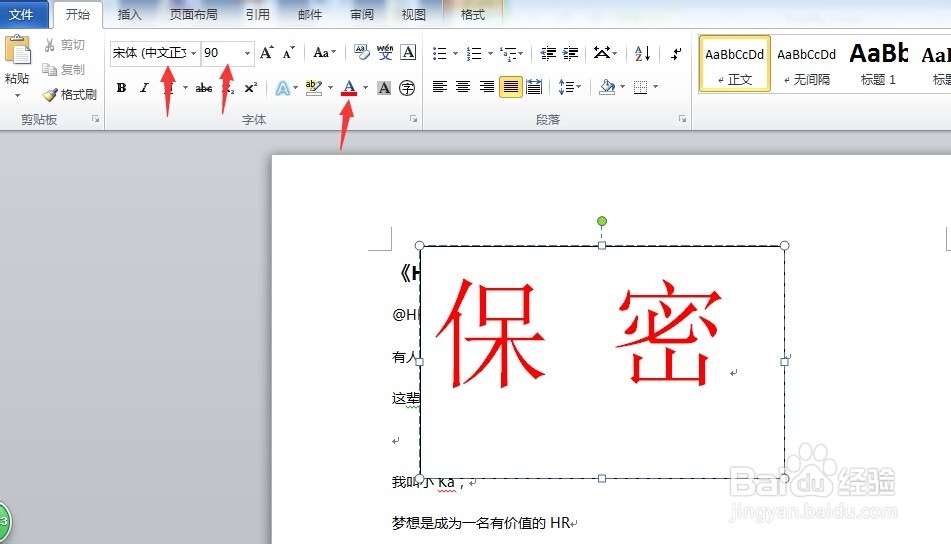Apply numbered list icon

[474, 54]
